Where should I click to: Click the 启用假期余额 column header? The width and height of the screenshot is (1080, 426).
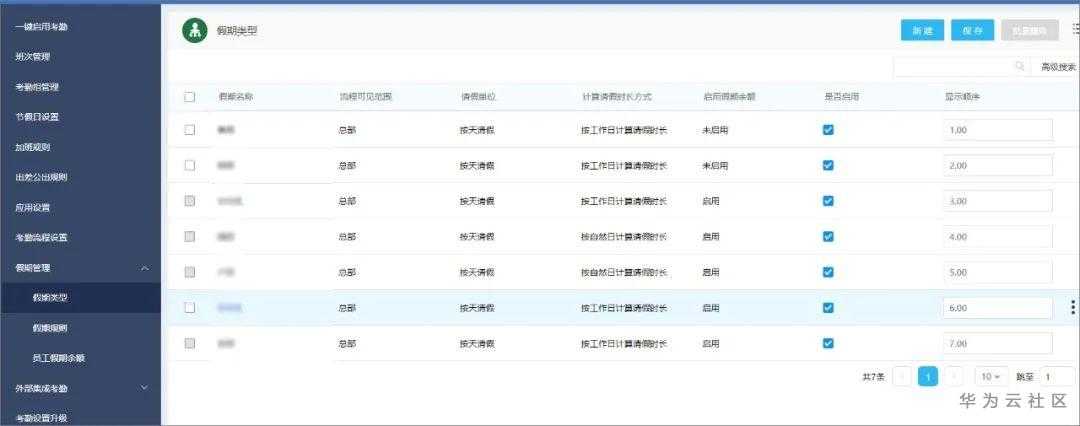(729, 97)
